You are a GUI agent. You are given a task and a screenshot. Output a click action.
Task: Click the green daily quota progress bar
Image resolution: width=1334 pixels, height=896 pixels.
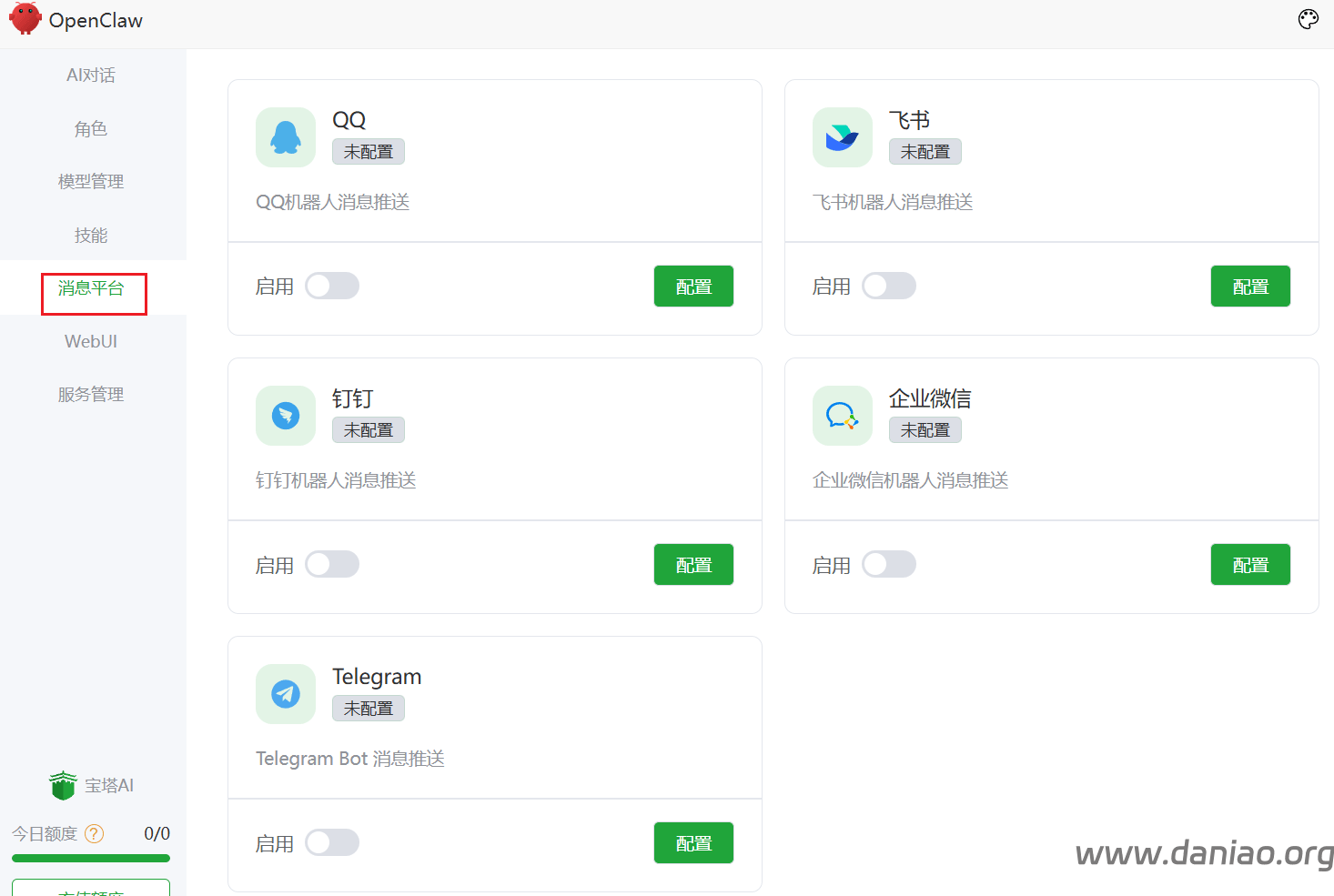pyautogui.click(x=91, y=858)
